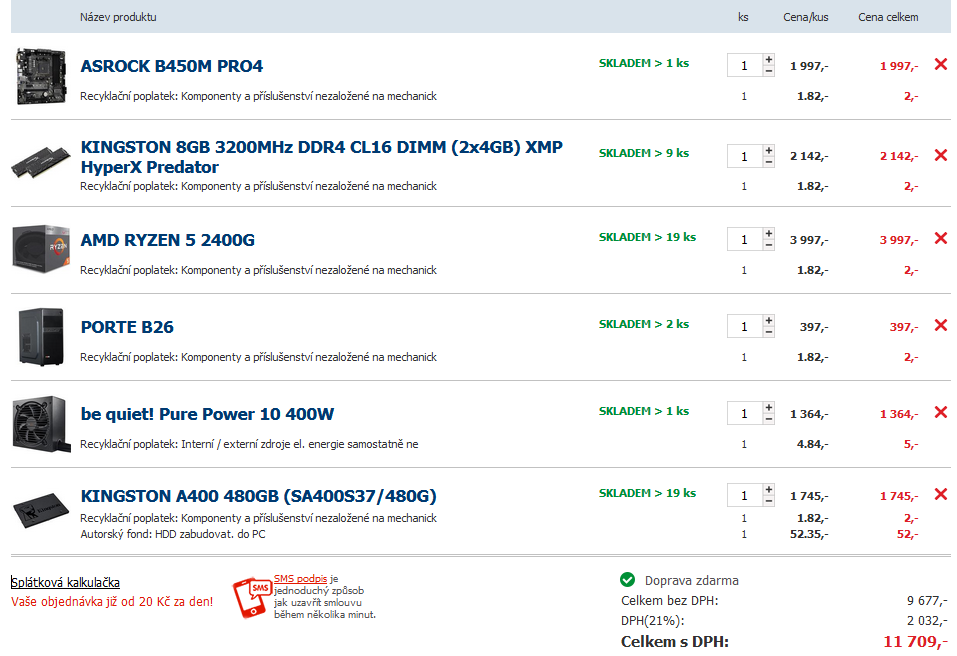Image resolution: width=957 pixels, height=656 pixels.
Task: Remove ASROCK B450M PRO4 from cart
Action: click(x=941, y=64)
